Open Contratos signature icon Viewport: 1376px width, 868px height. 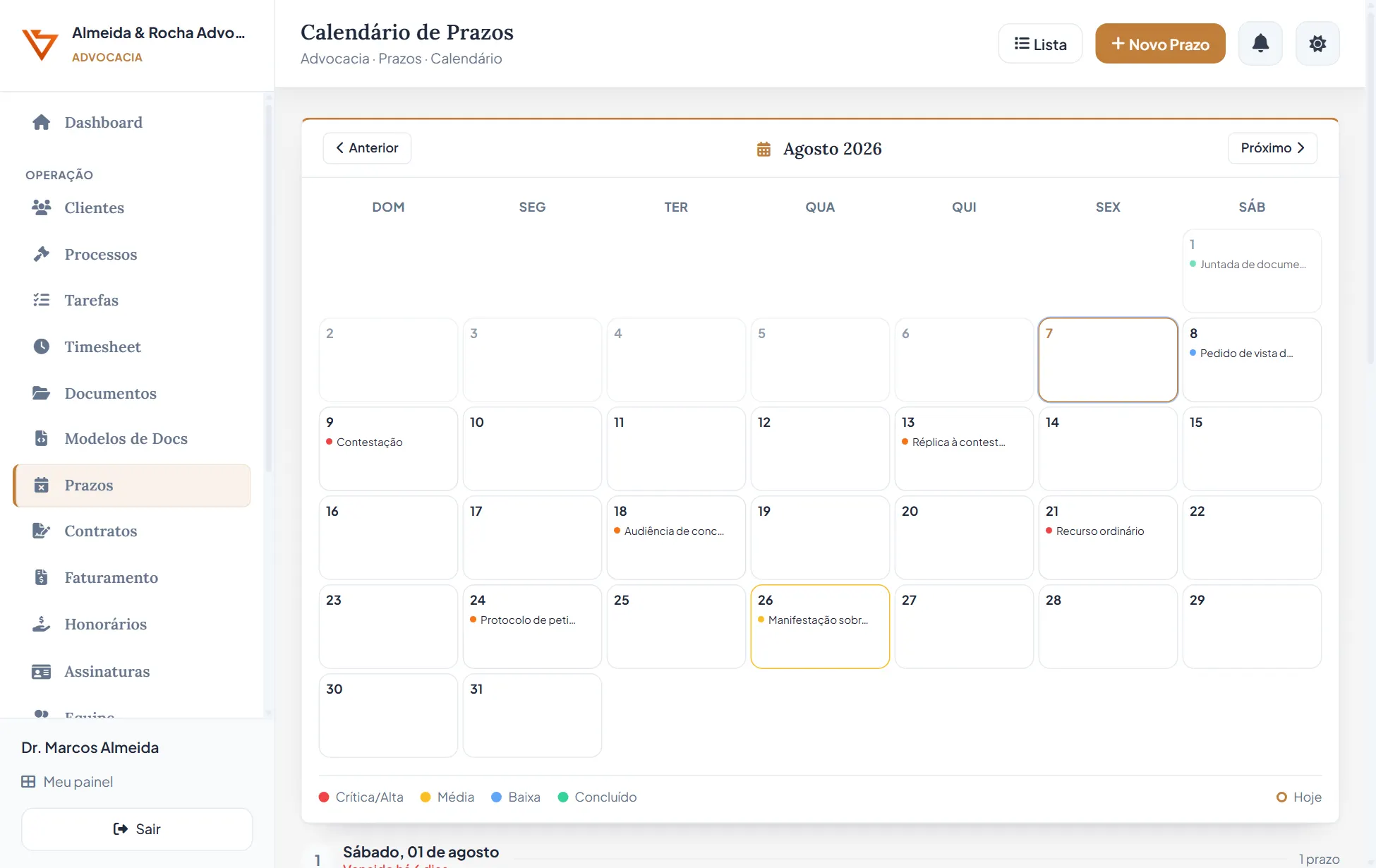pos(42,531)
